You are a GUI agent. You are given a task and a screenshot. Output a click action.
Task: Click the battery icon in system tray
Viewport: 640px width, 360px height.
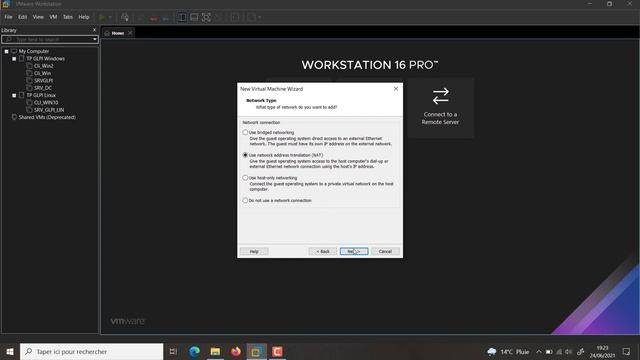click(x=549, y=352)
